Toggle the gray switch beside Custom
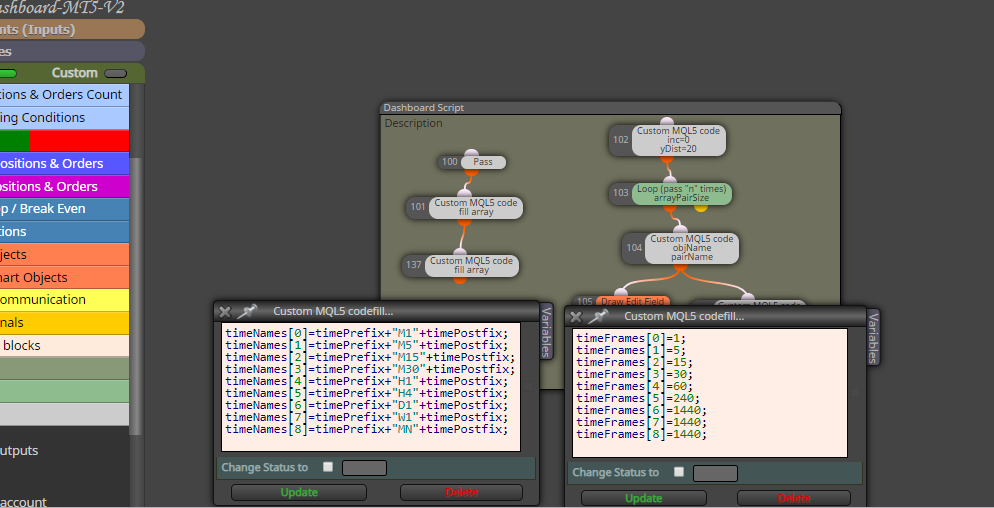994x508 pixels. [x=115, y=74]
